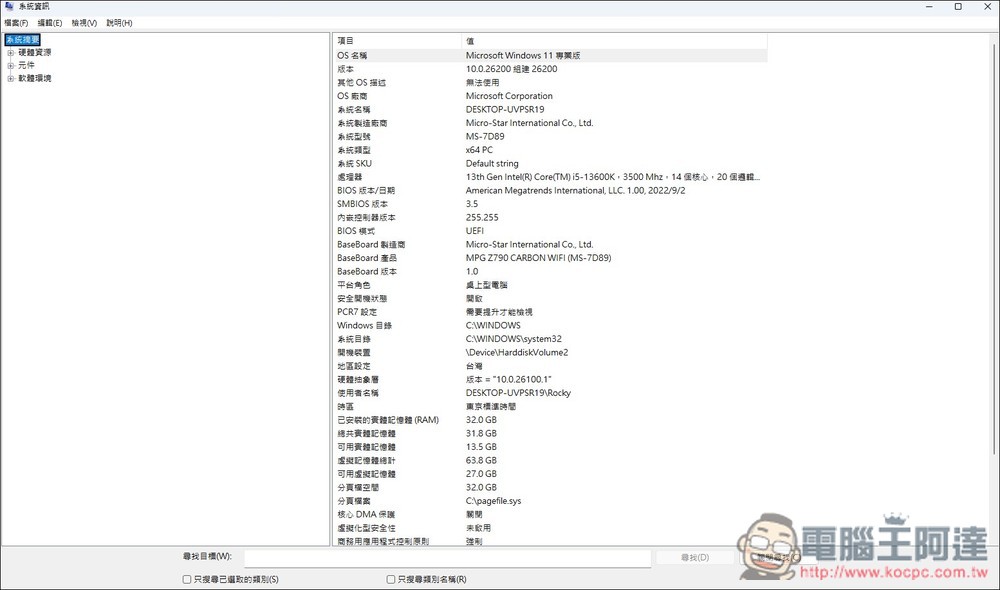1000x590 pixels.
Task: Select the UEFI BIOS mode value
Action: click(x=474, y=231)
